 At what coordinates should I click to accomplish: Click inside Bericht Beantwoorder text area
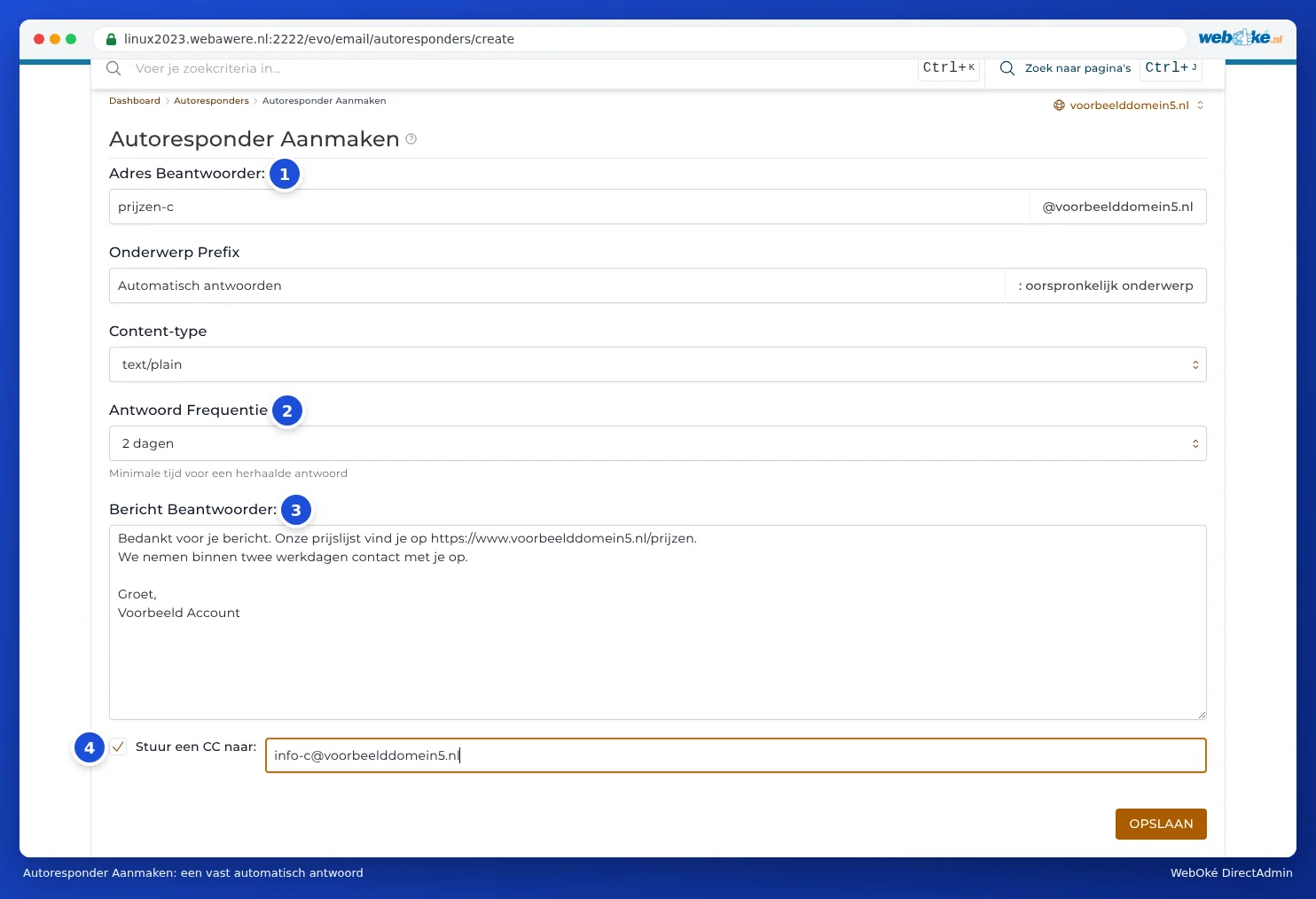click(x=657, y=622)
